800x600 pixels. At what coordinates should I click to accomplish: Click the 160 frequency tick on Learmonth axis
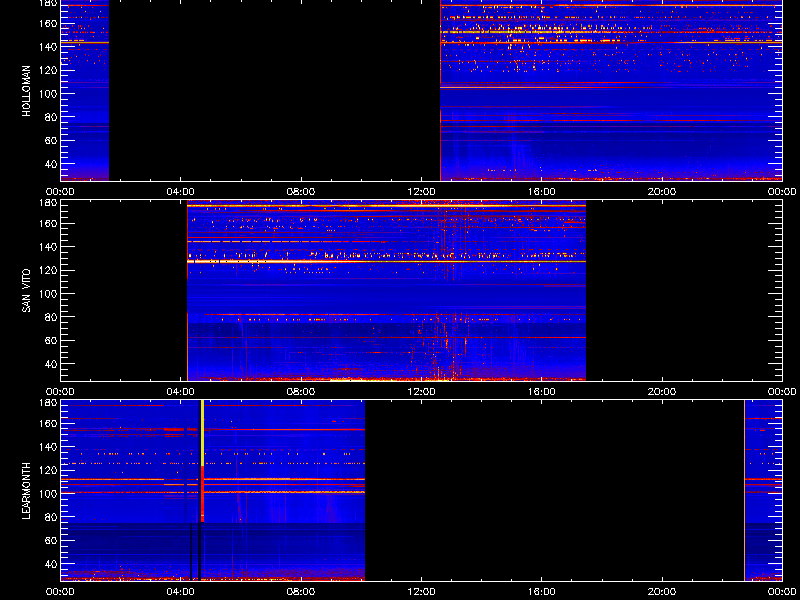pos(48,423)
